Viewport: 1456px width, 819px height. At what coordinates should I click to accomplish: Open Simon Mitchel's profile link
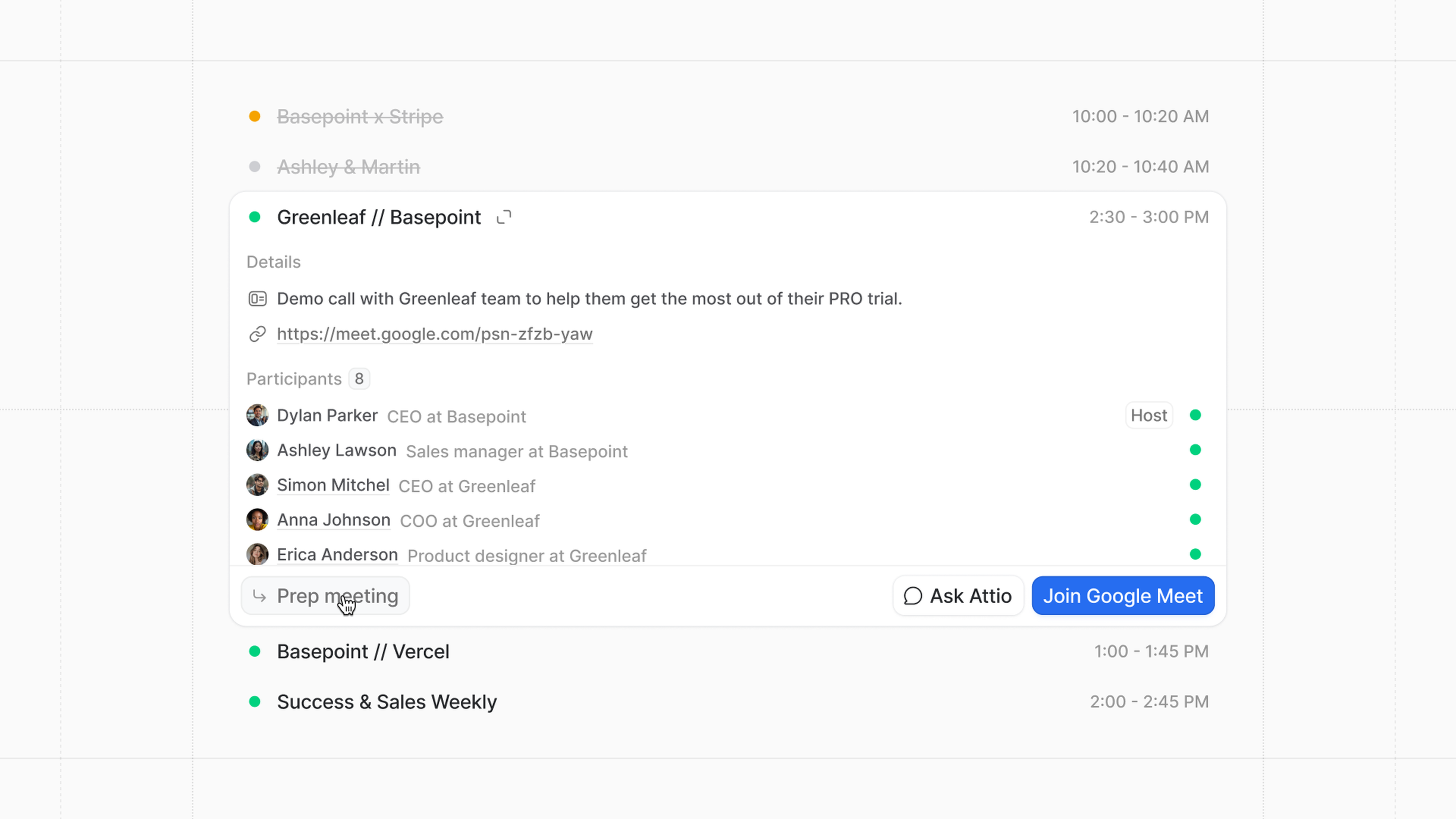pyautogui.click(x=333, y=485)
